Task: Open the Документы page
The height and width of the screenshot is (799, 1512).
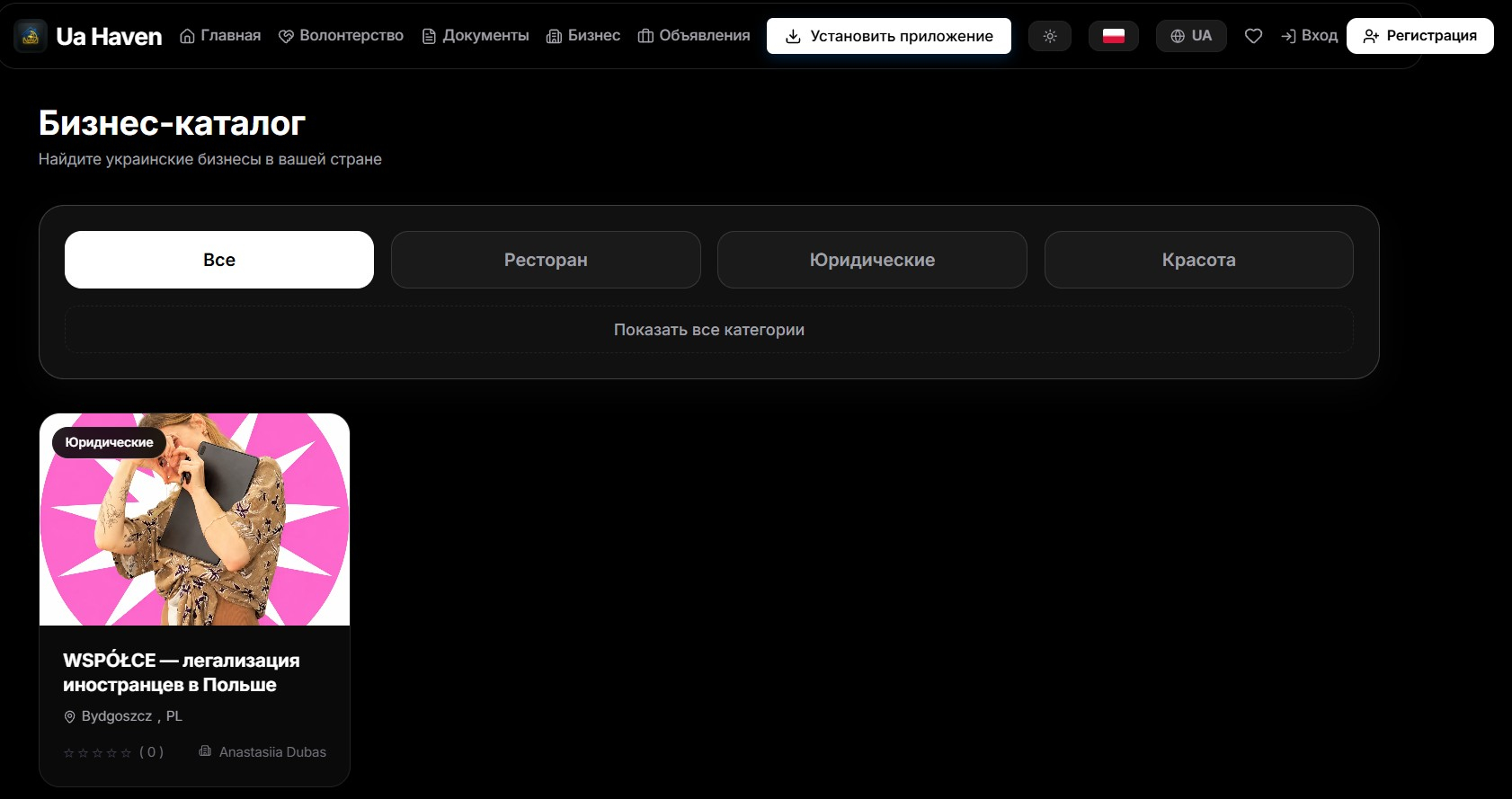Action: [x=476, y=36]
